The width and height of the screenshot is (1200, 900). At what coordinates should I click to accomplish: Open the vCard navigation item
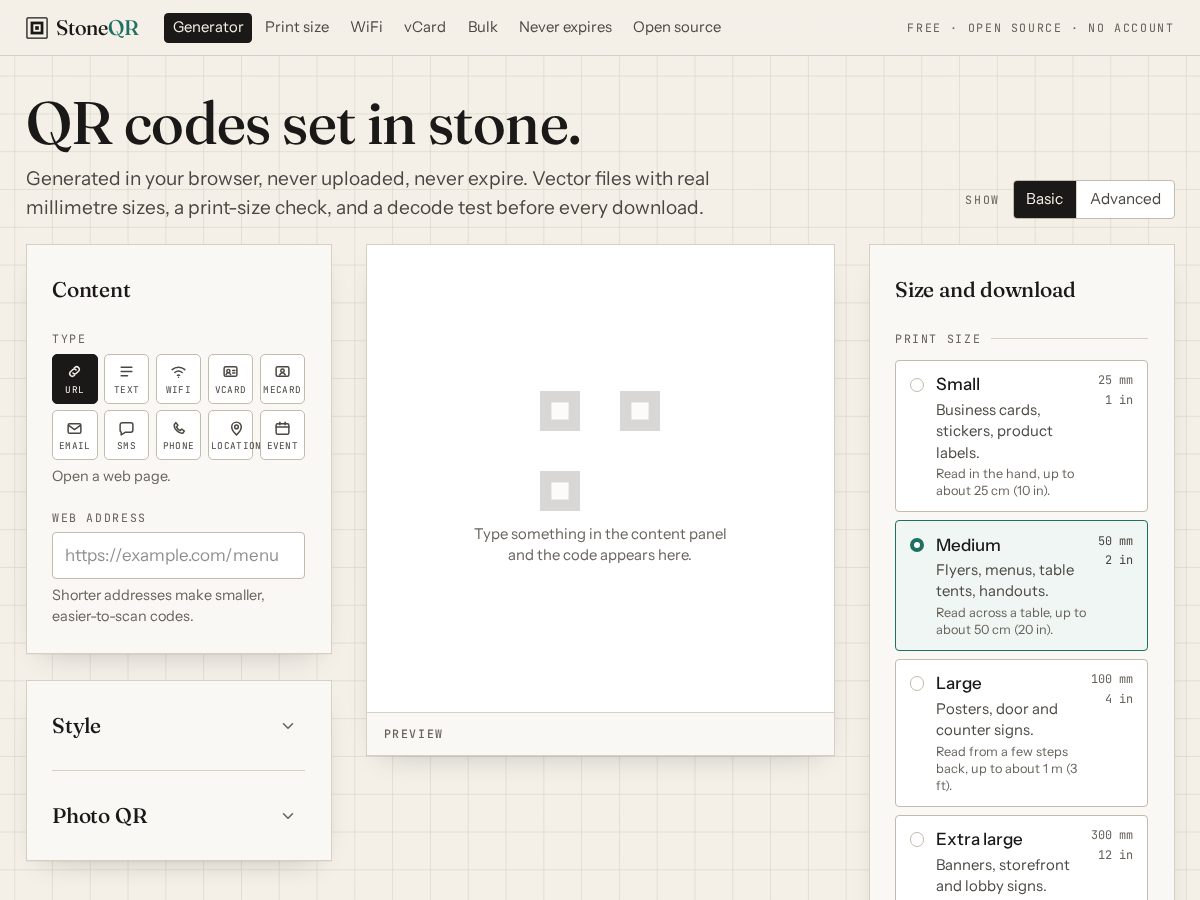(425, 27)
